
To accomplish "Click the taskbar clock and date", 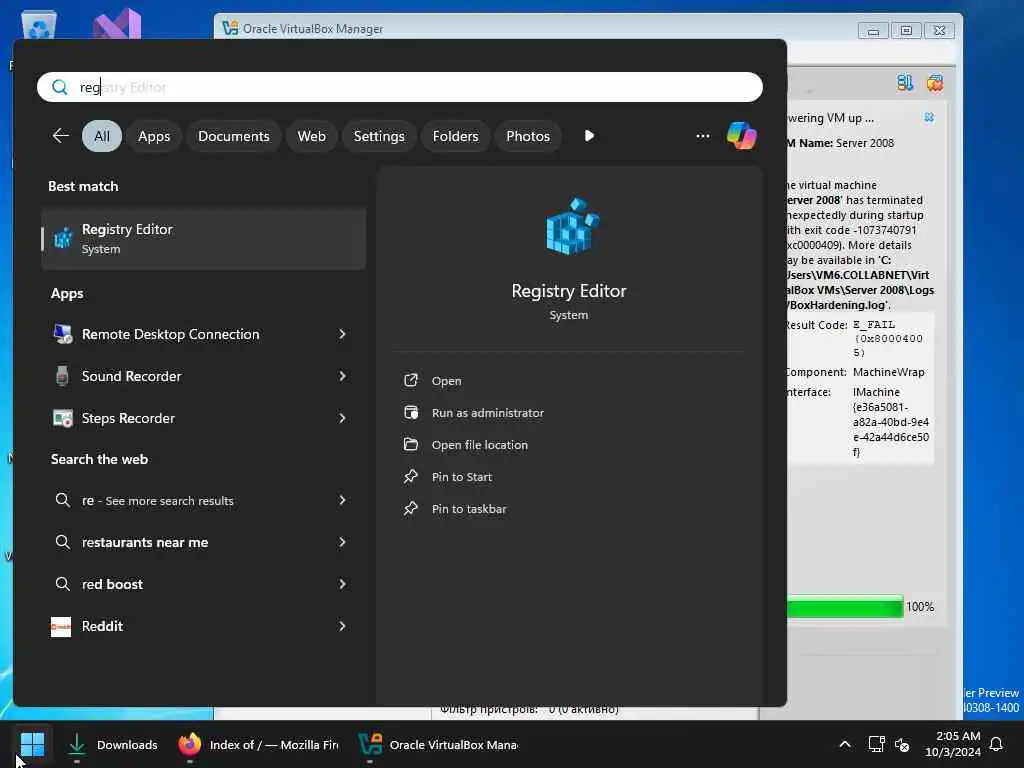I will [x=953, y=744].
